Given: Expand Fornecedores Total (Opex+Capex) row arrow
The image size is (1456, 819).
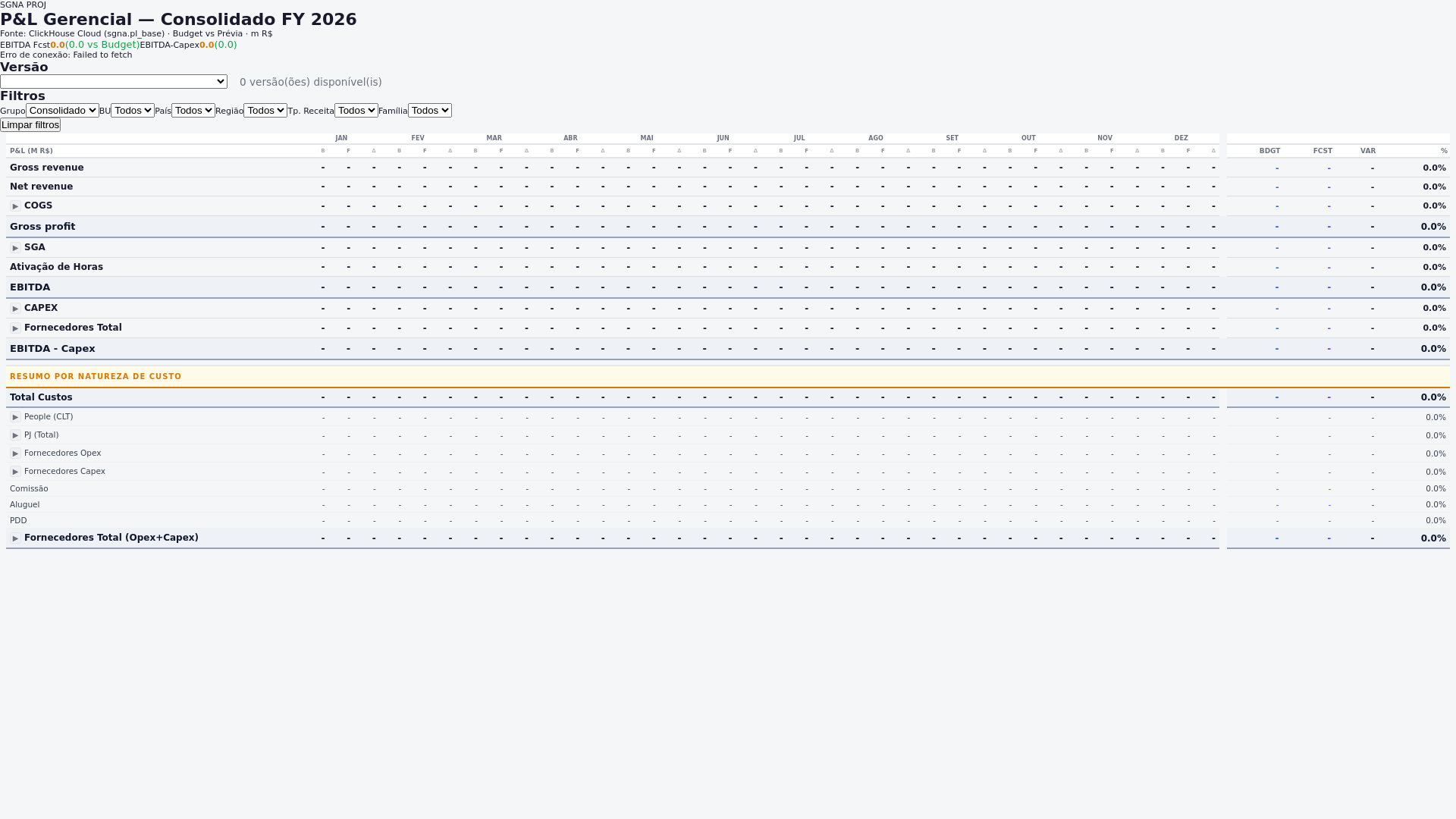Looking at the screenshot, I should (15, 538).
